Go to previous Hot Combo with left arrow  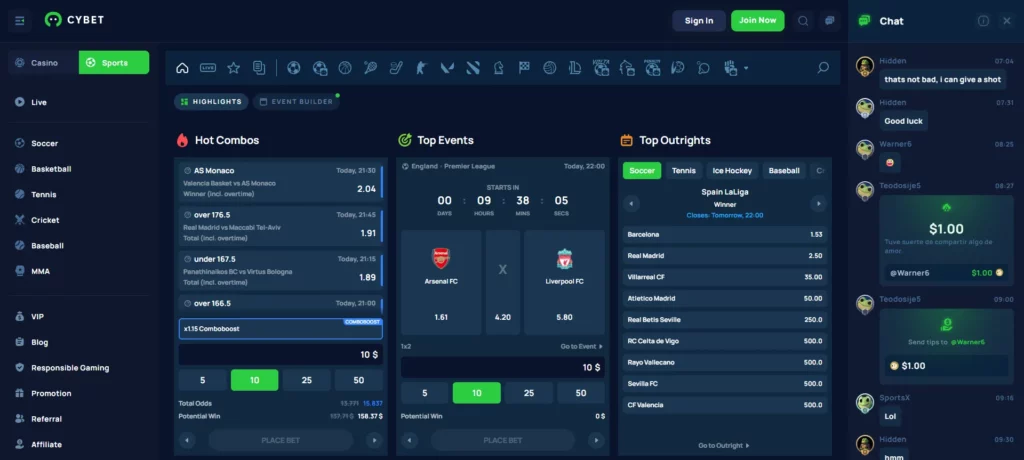pyautogui.click(x=187, y=440)
